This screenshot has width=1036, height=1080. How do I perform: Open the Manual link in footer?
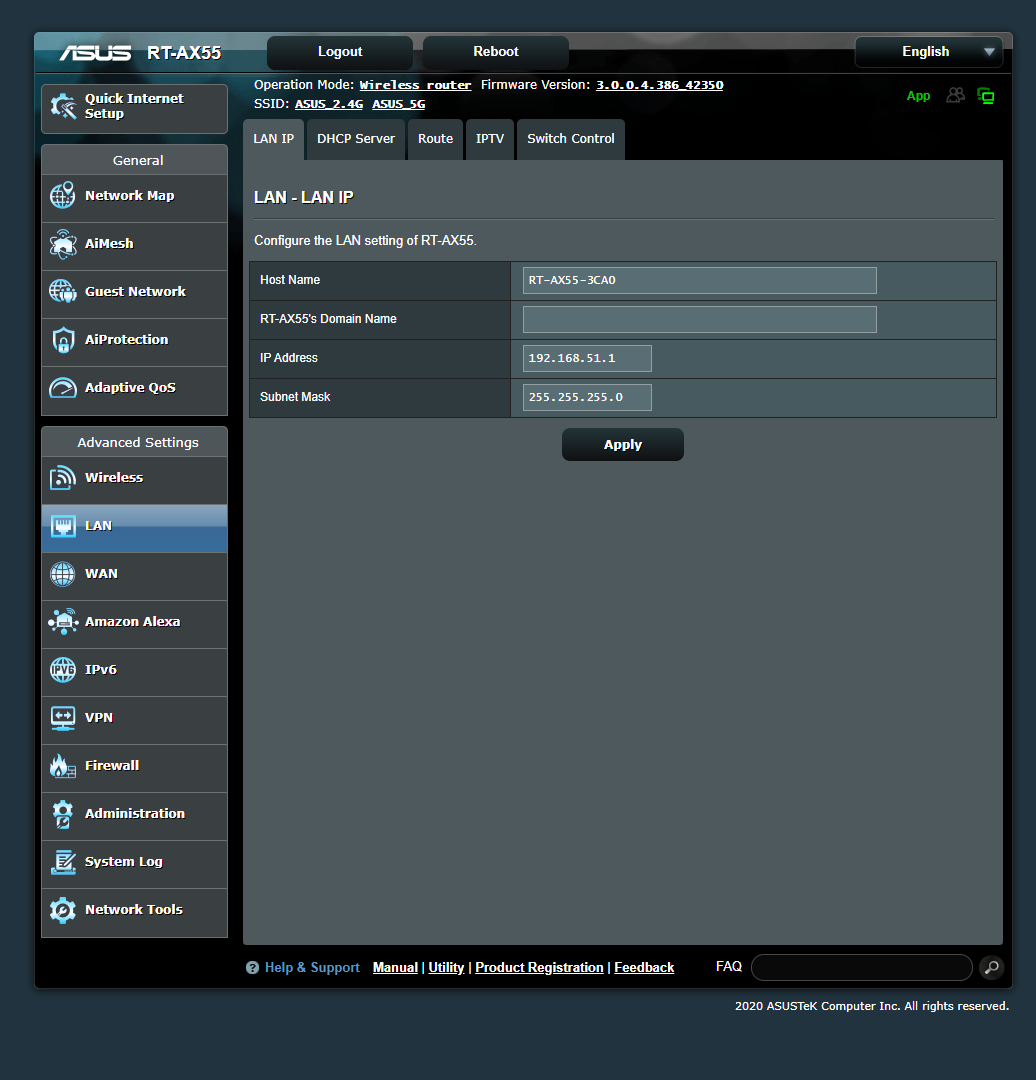(395, 968)
